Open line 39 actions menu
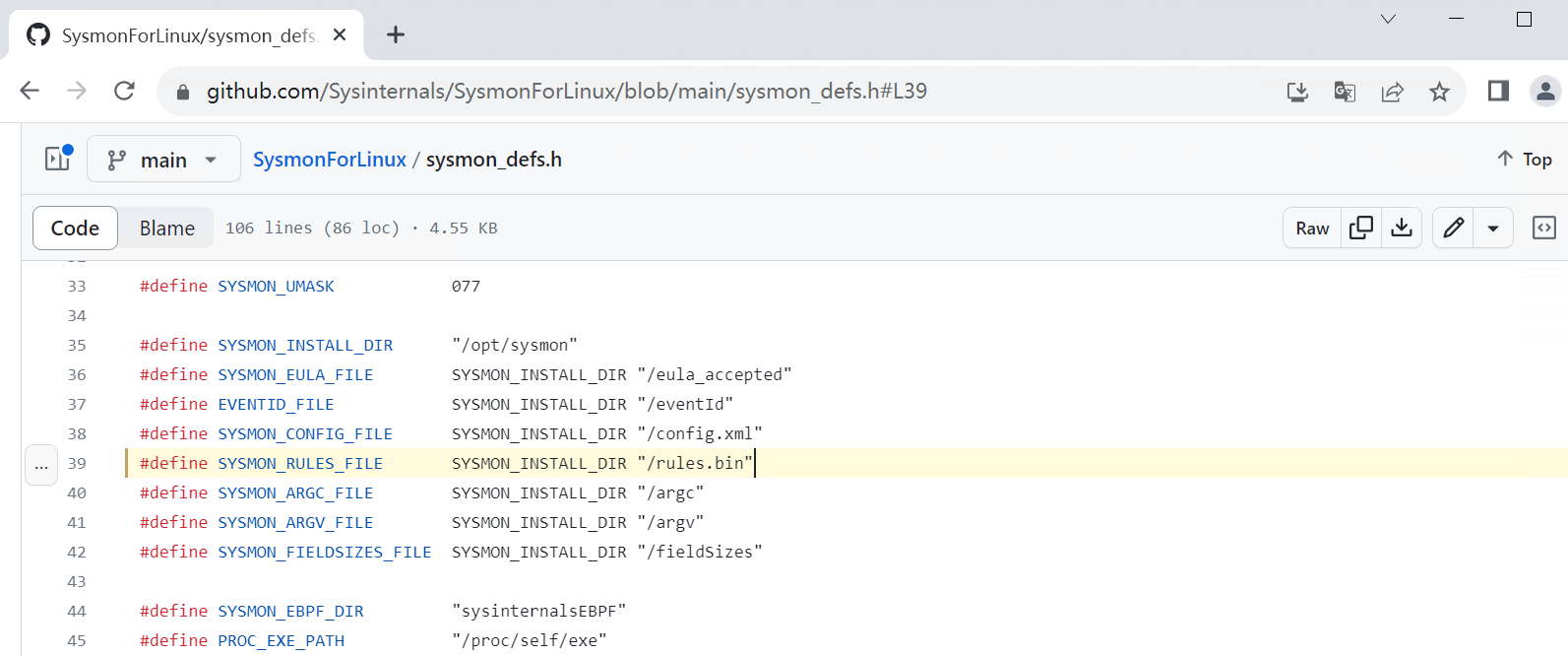The width and height of the screenshot is (1568, 656). coord(41,464)
